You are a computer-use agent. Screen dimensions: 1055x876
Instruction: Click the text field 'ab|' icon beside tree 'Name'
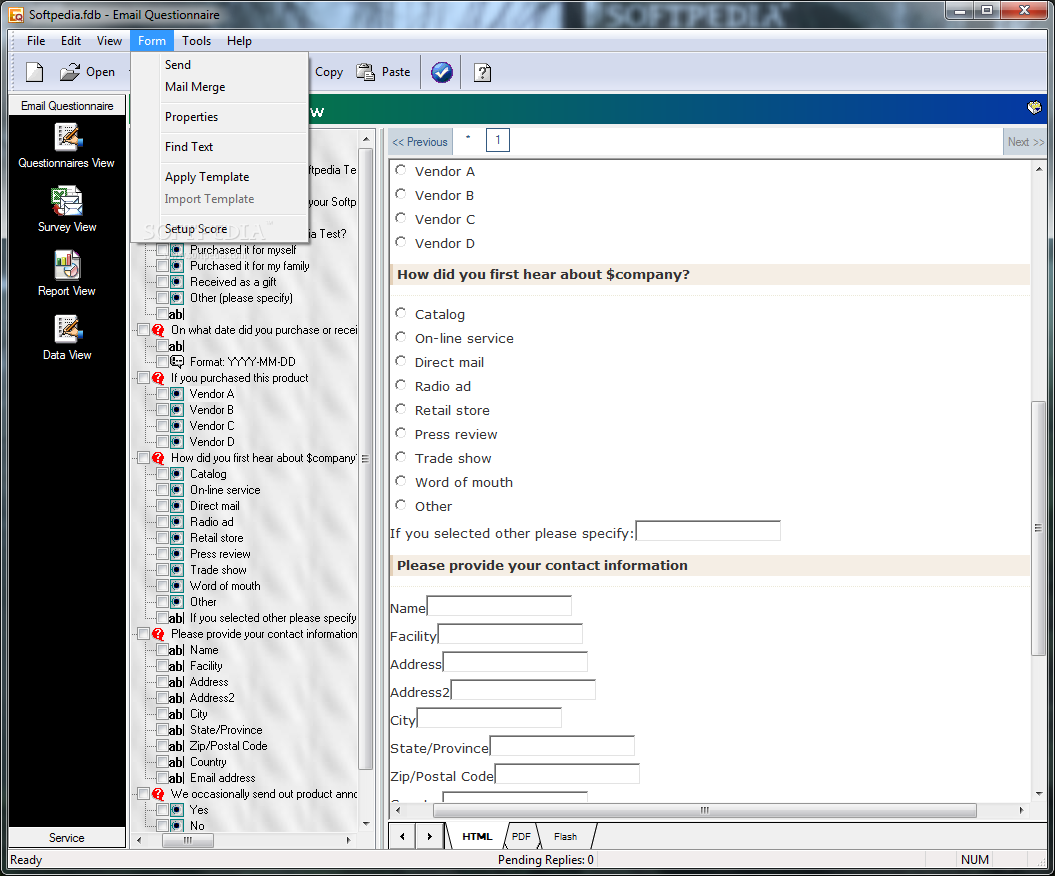click(x=176, y=650)
